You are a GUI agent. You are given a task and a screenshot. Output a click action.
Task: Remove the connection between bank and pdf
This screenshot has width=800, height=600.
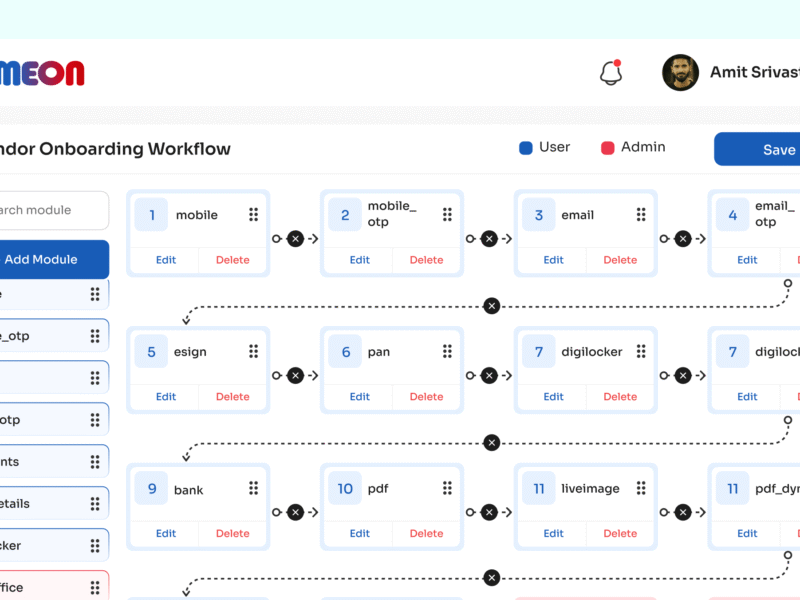tap(295, 512)
